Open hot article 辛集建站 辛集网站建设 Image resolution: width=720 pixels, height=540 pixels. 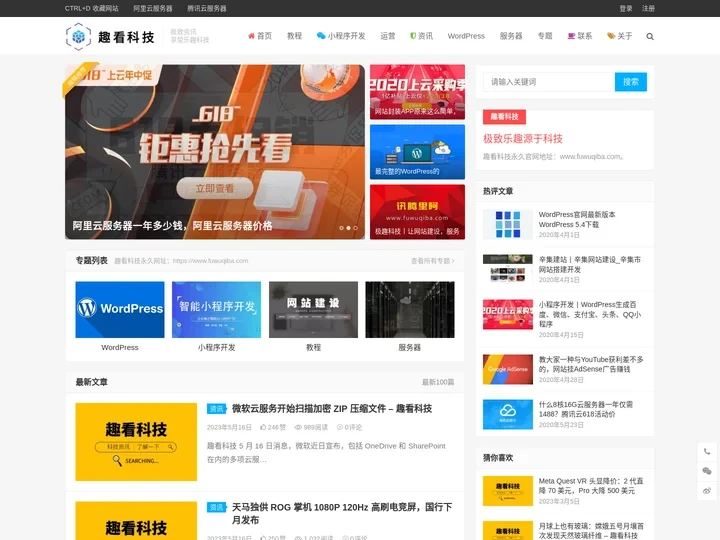(x=590, y=264)
